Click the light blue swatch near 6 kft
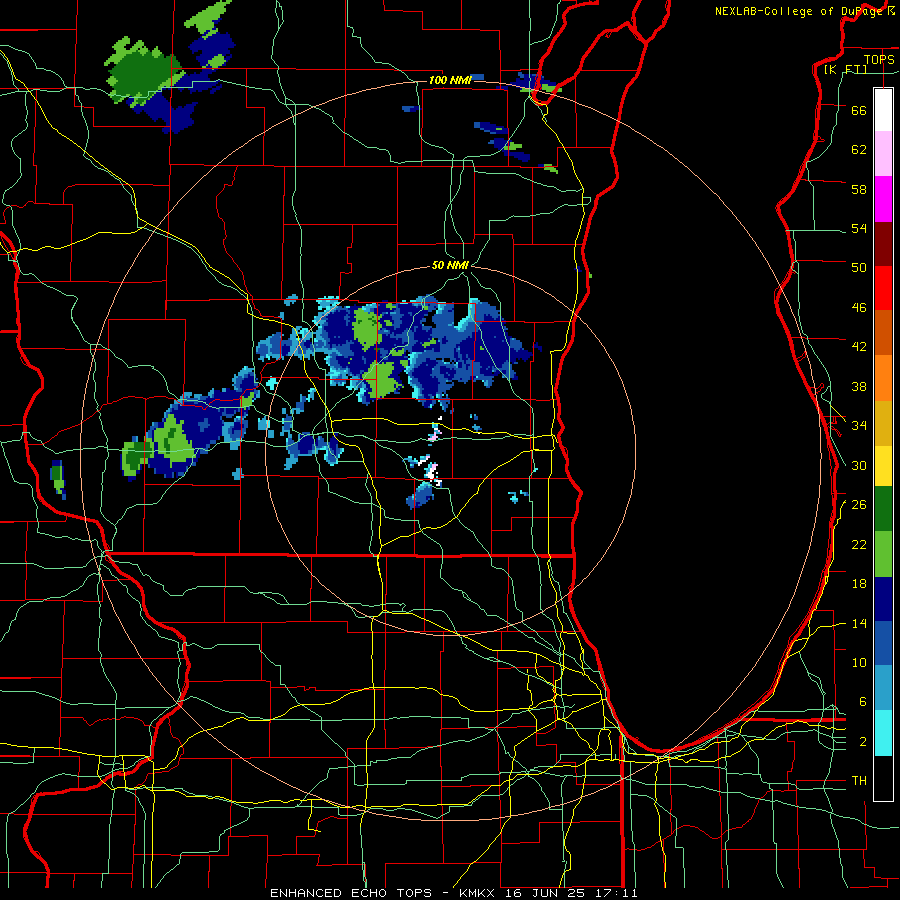The height and width of the screenshot is (900, 900). 883,688
